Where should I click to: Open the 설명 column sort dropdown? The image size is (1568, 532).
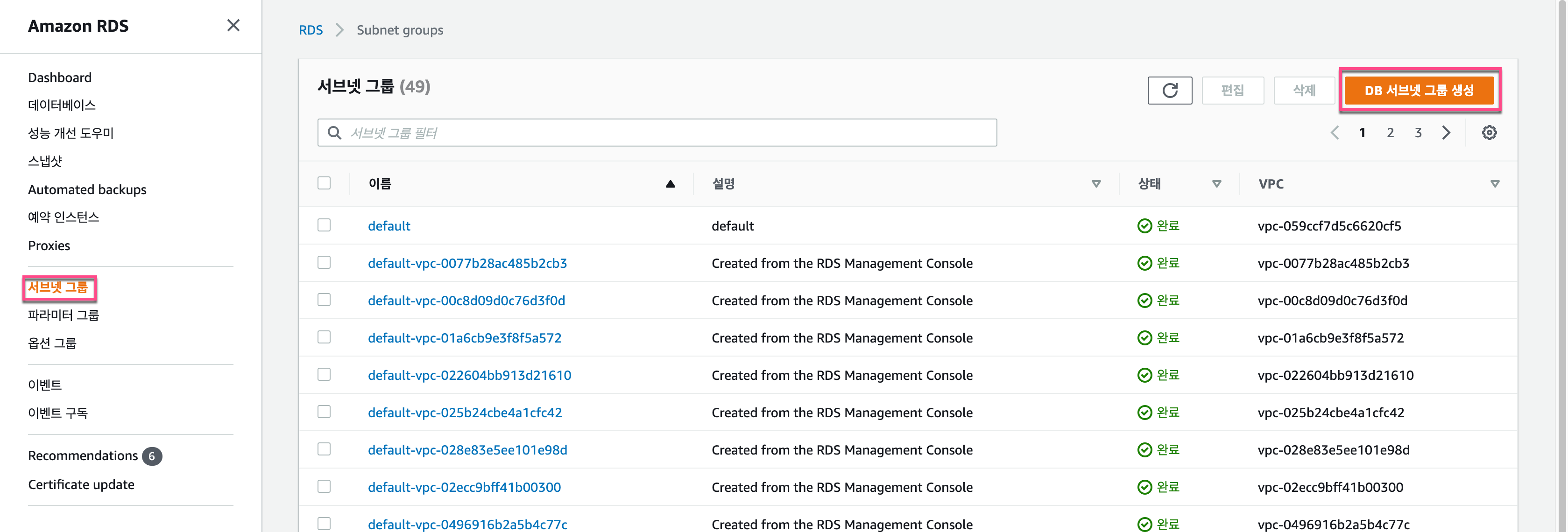coord(1095,183)
